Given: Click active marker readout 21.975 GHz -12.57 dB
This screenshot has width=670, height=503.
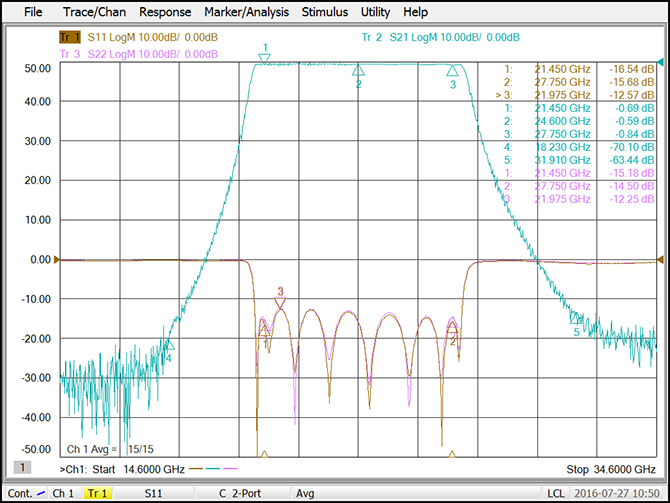Looking at the screenshot, I should (575, 95).
